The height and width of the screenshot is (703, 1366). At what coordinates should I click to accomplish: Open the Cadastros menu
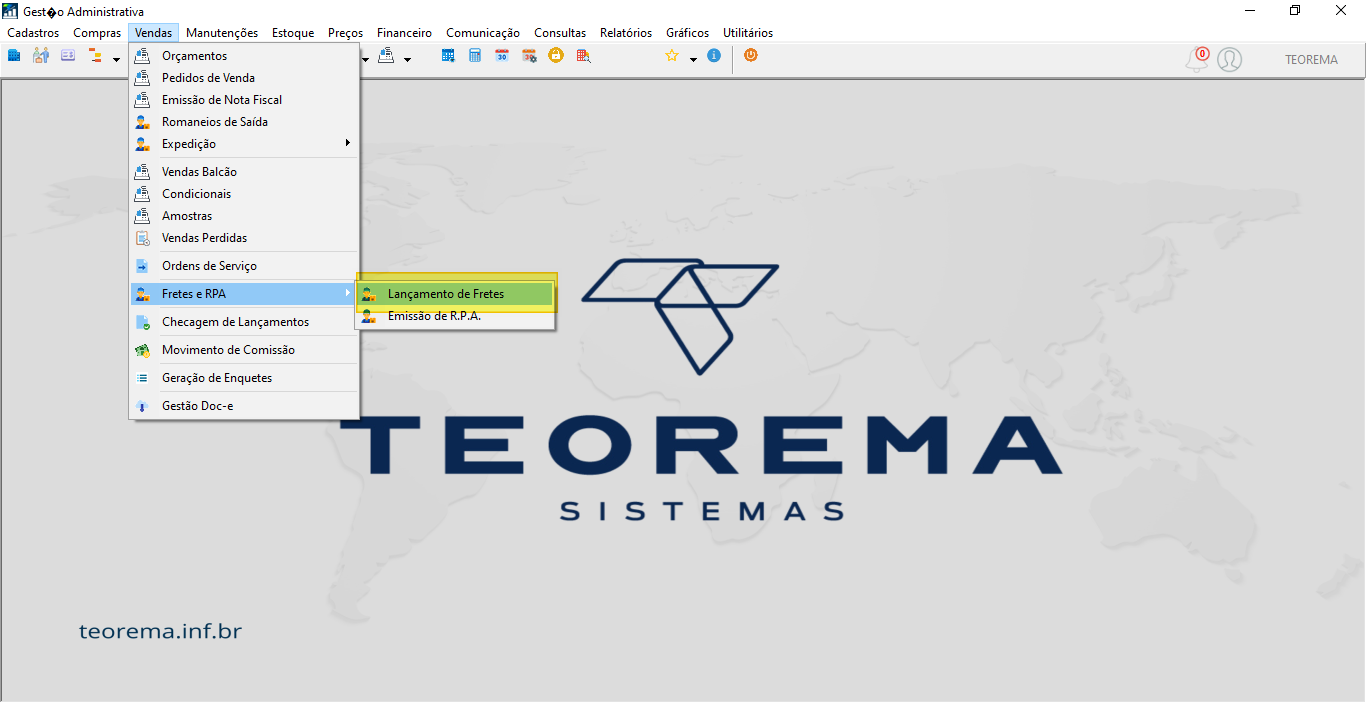(x=33, y=33)
